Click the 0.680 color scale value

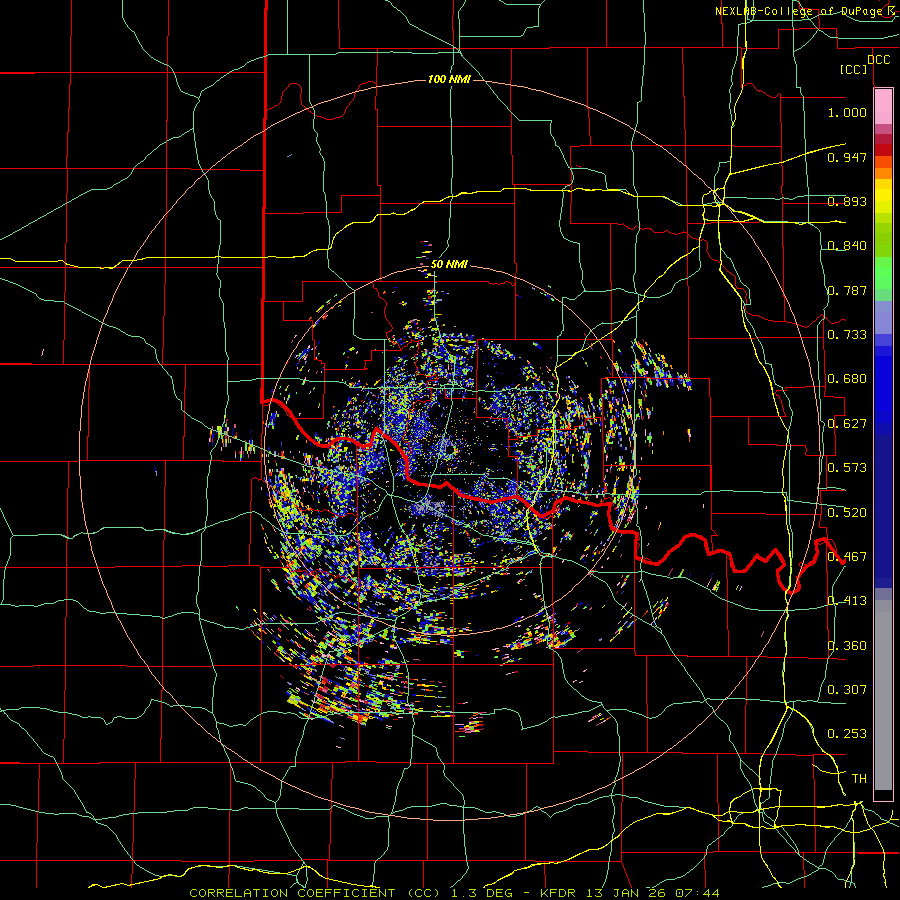pyautogui.click(x=847, y=379)
